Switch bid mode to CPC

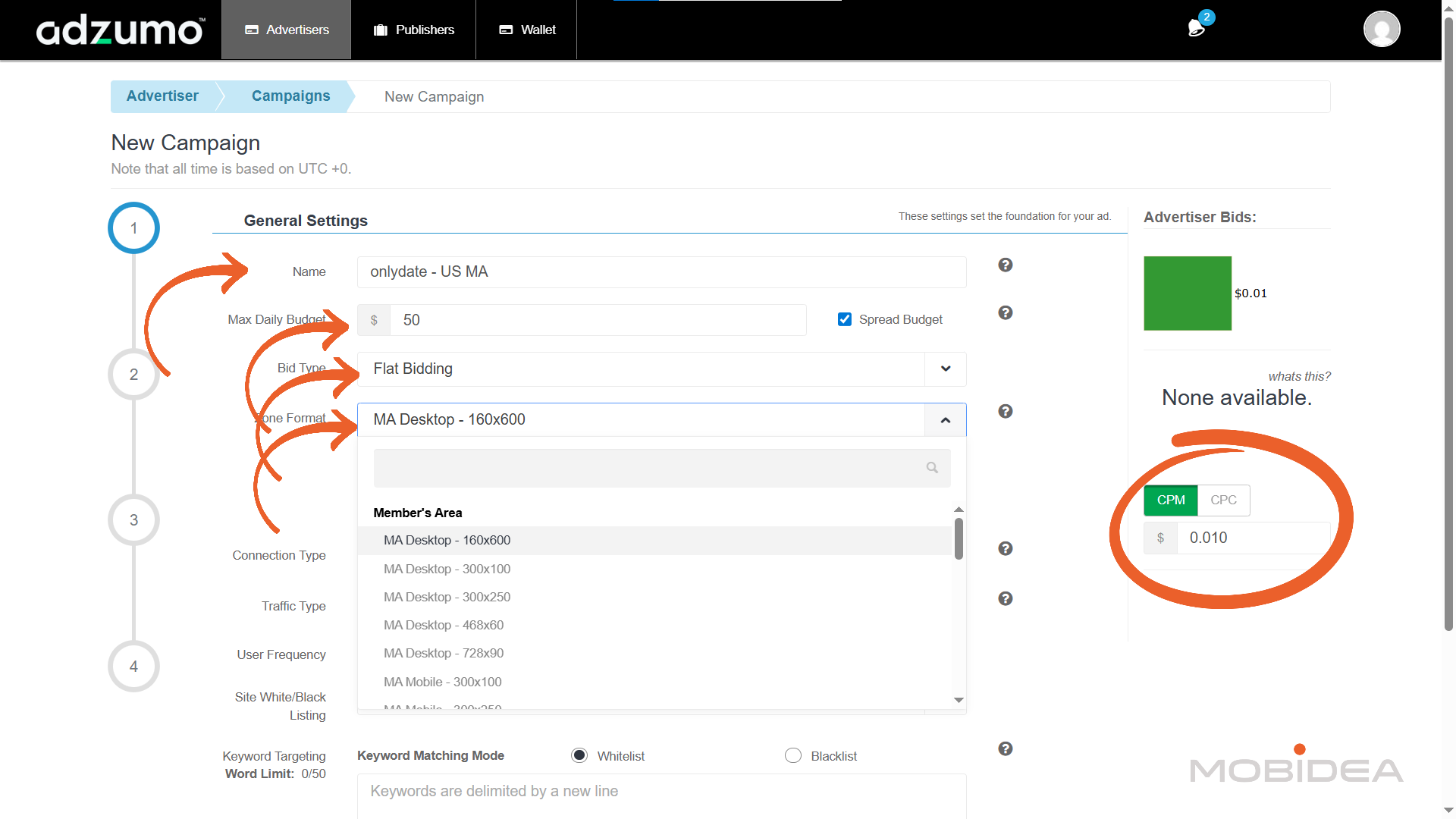click(1223, 500)
